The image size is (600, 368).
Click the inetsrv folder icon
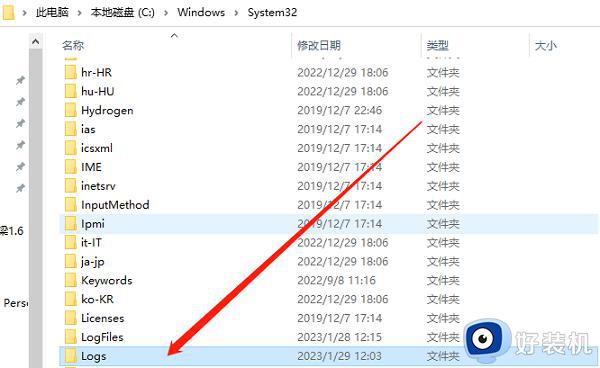(70, 186)
